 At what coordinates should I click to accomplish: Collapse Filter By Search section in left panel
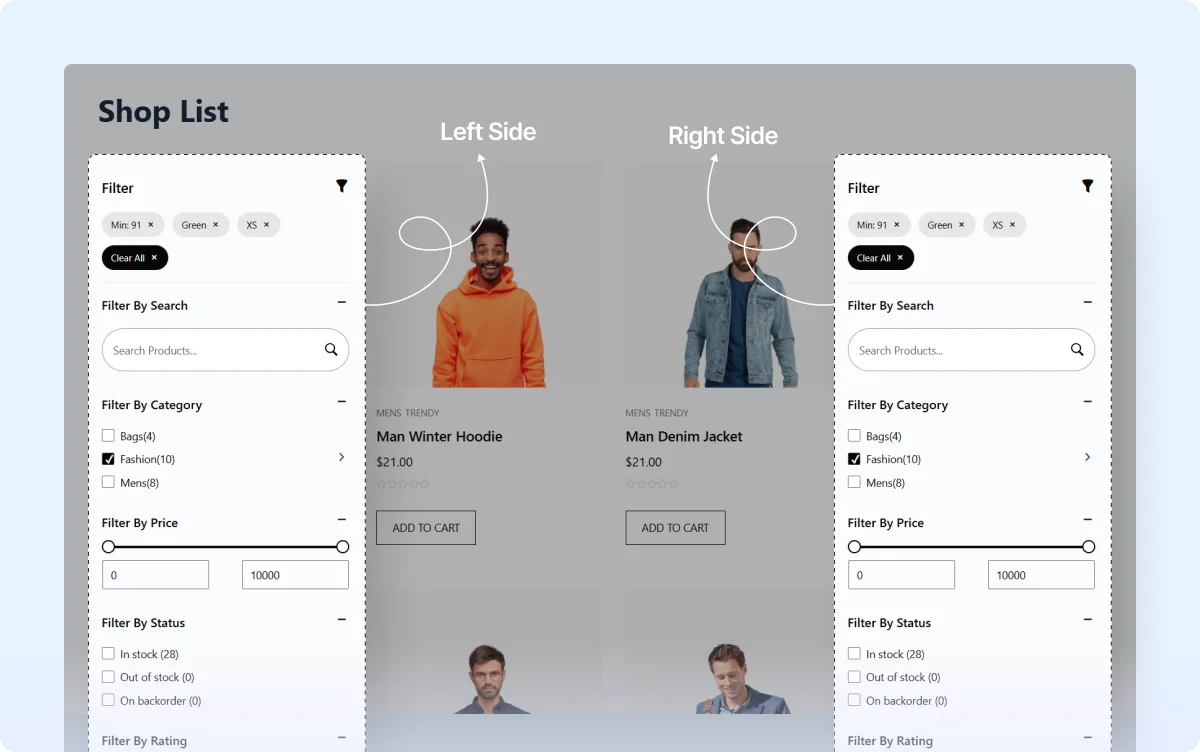[342, 302]
